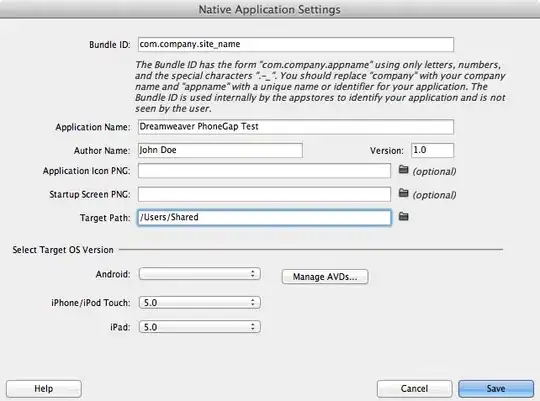Click the Bundle ID help description text

coord(320,86)
